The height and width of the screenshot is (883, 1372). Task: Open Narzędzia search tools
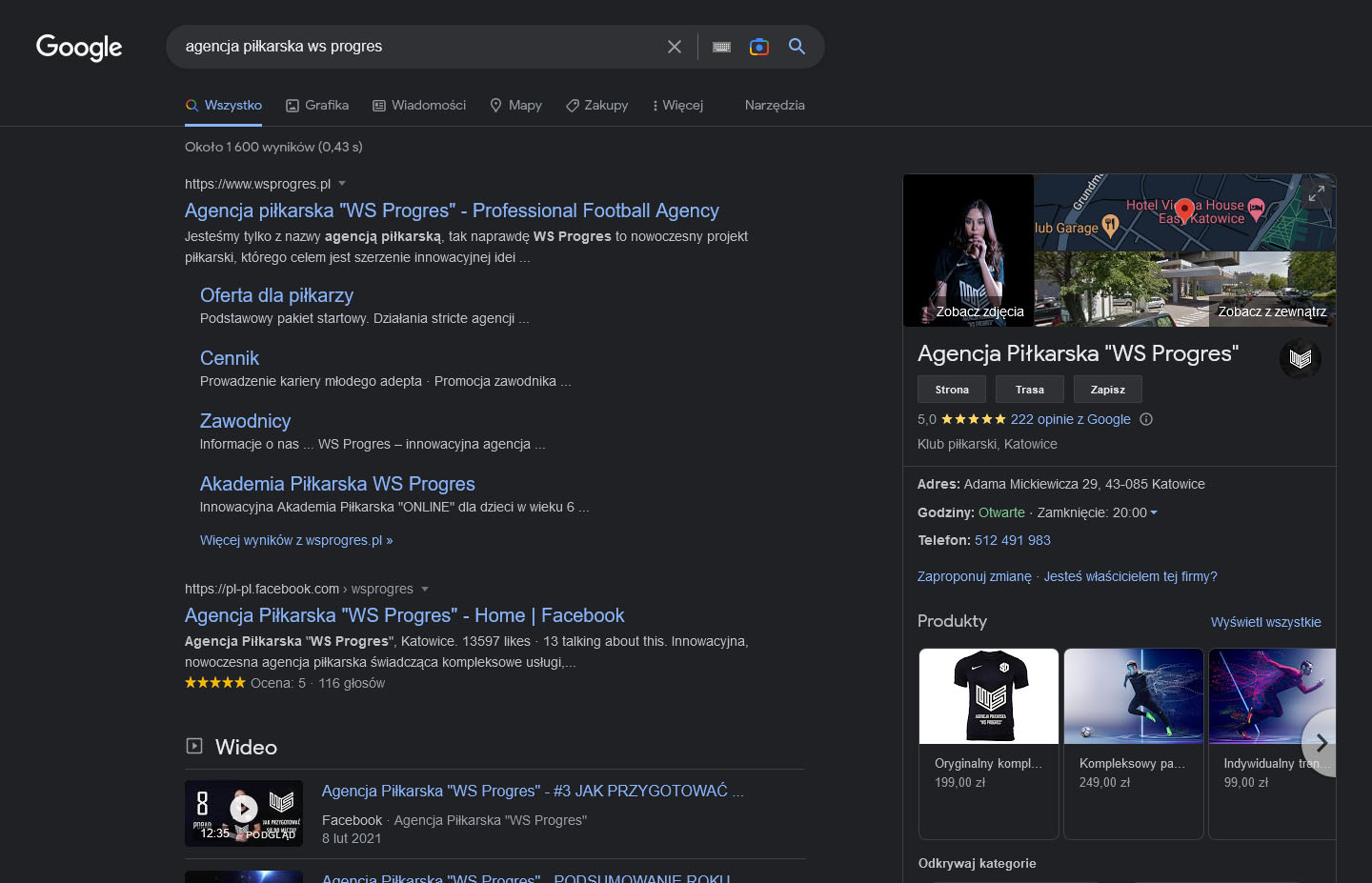point(775,105)
